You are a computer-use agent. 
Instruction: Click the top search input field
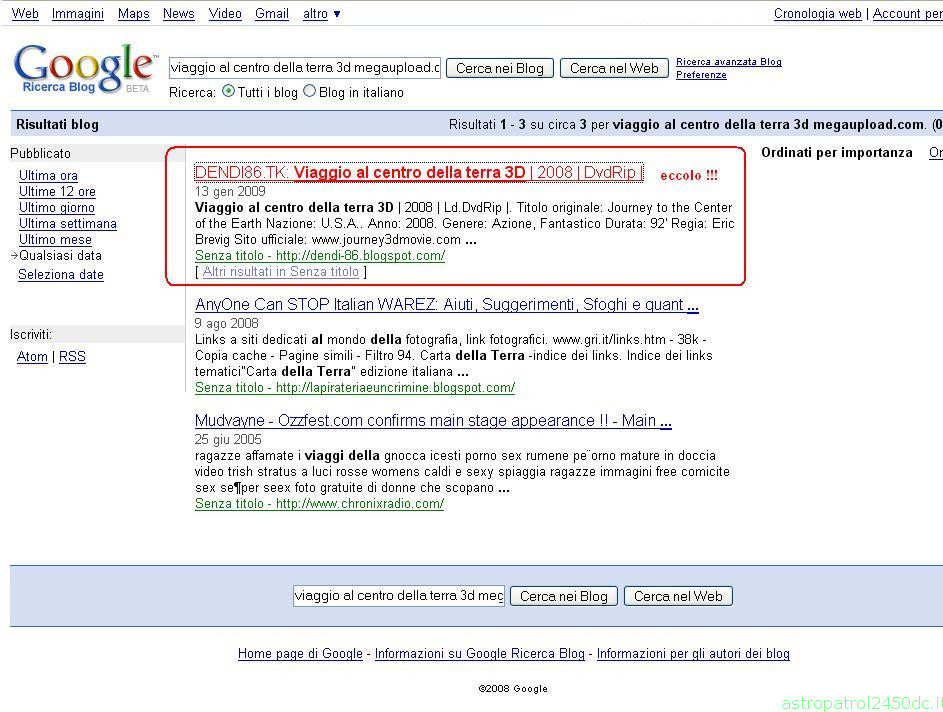coord(305,67)
